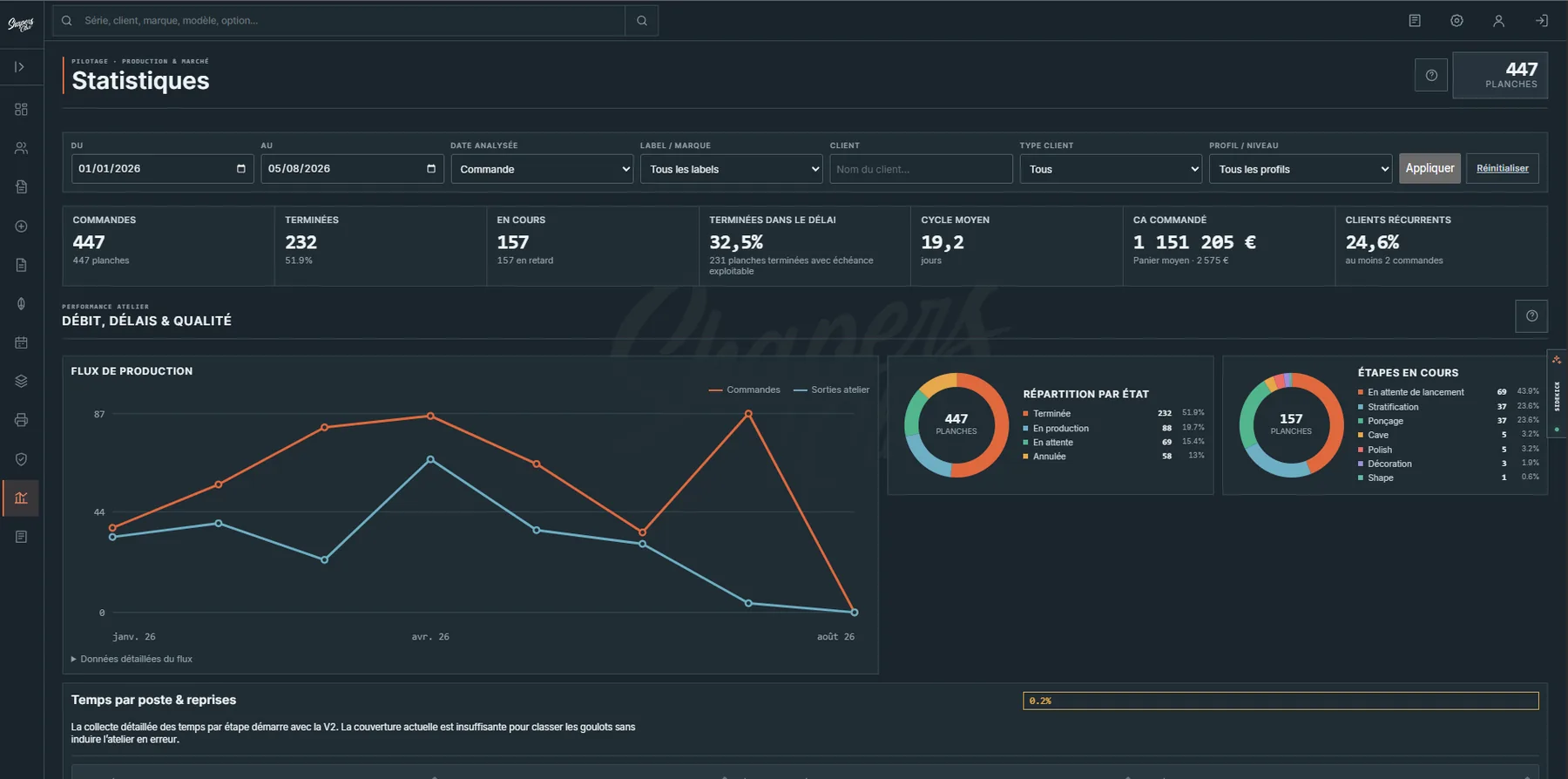The height and width of the screenshot is (779, 1568).
Task: Click the 447 Planches donut chart
Action: click(956, 425)
